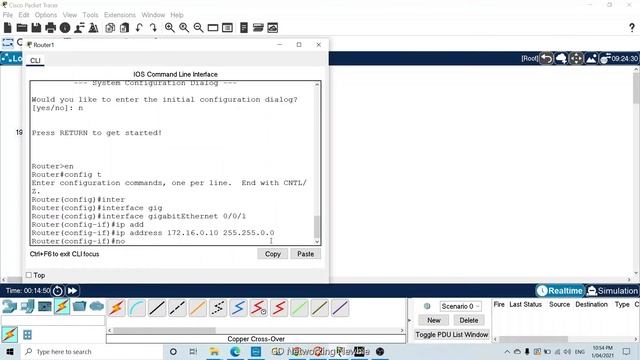
Task: Click the Zoom Reset magnifier icon
Action: click(184, 28)
